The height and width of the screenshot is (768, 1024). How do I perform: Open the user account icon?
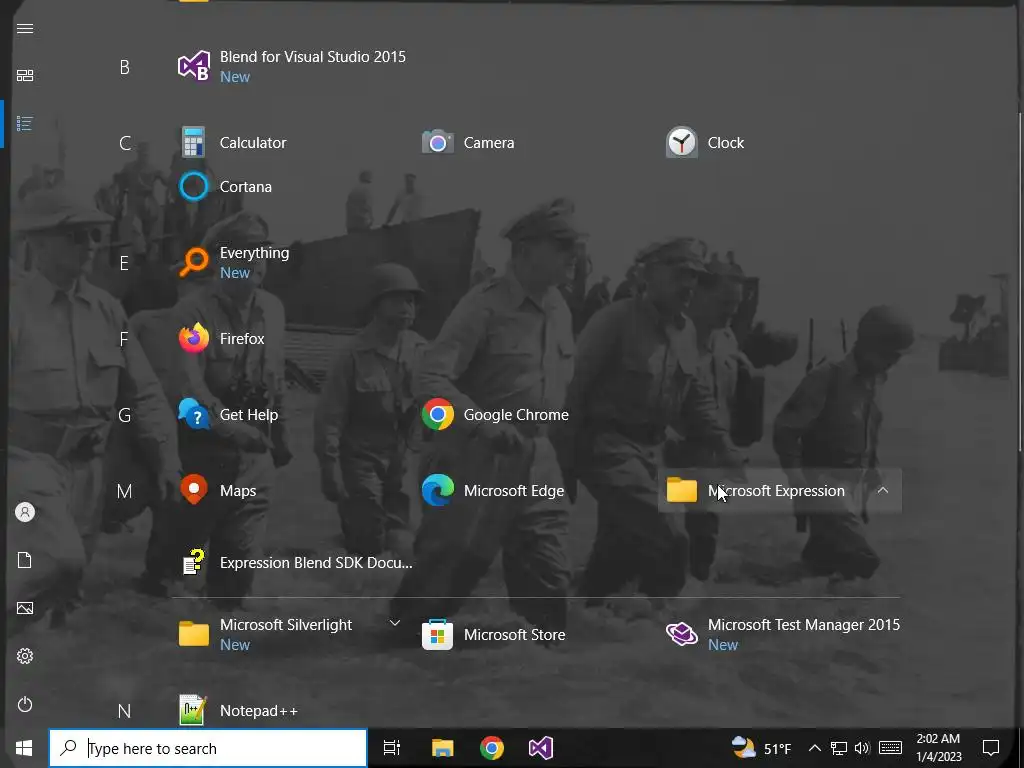click(x=25, y=512)
